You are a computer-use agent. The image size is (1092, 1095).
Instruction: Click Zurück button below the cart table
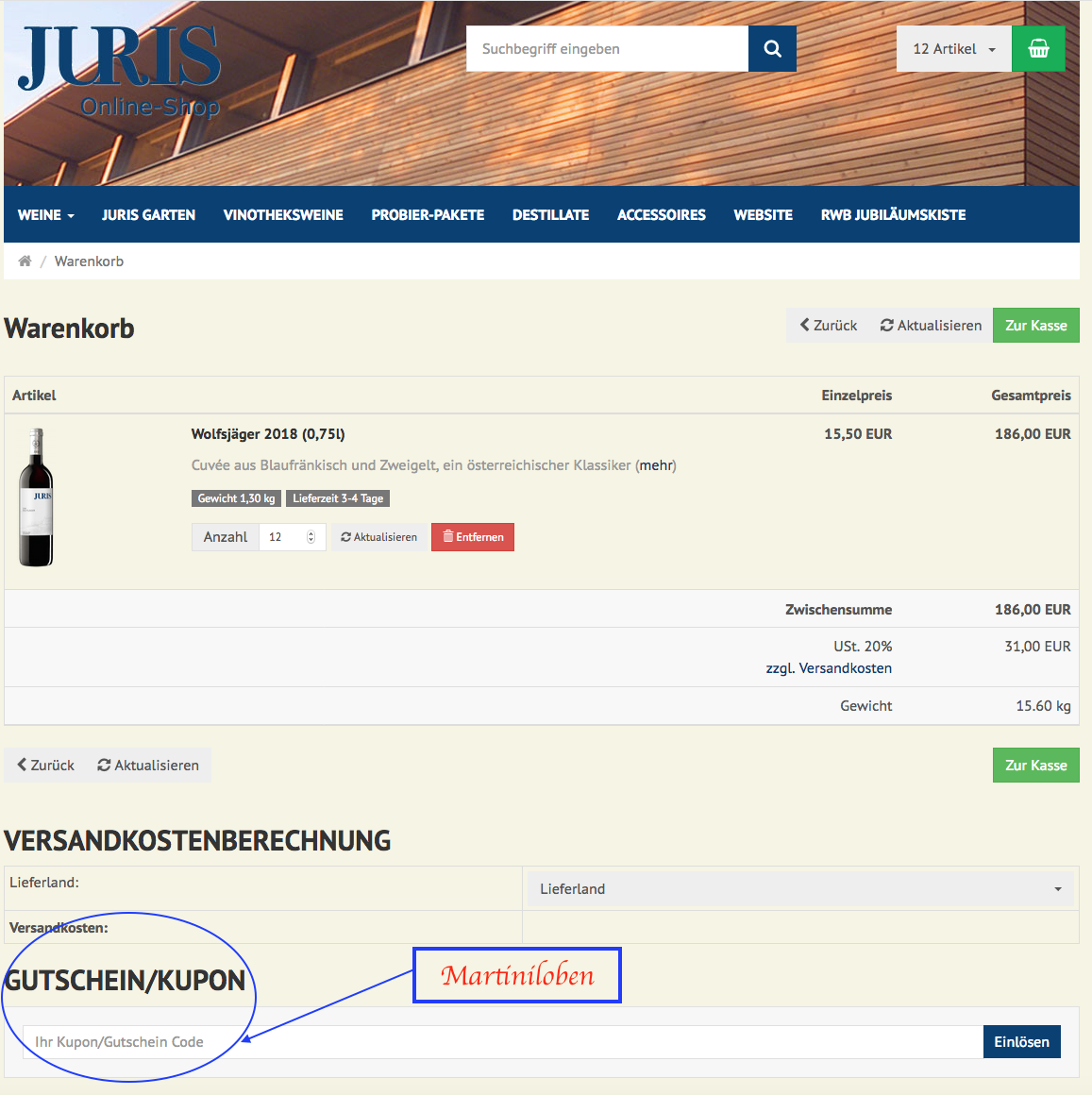[46, 766]
